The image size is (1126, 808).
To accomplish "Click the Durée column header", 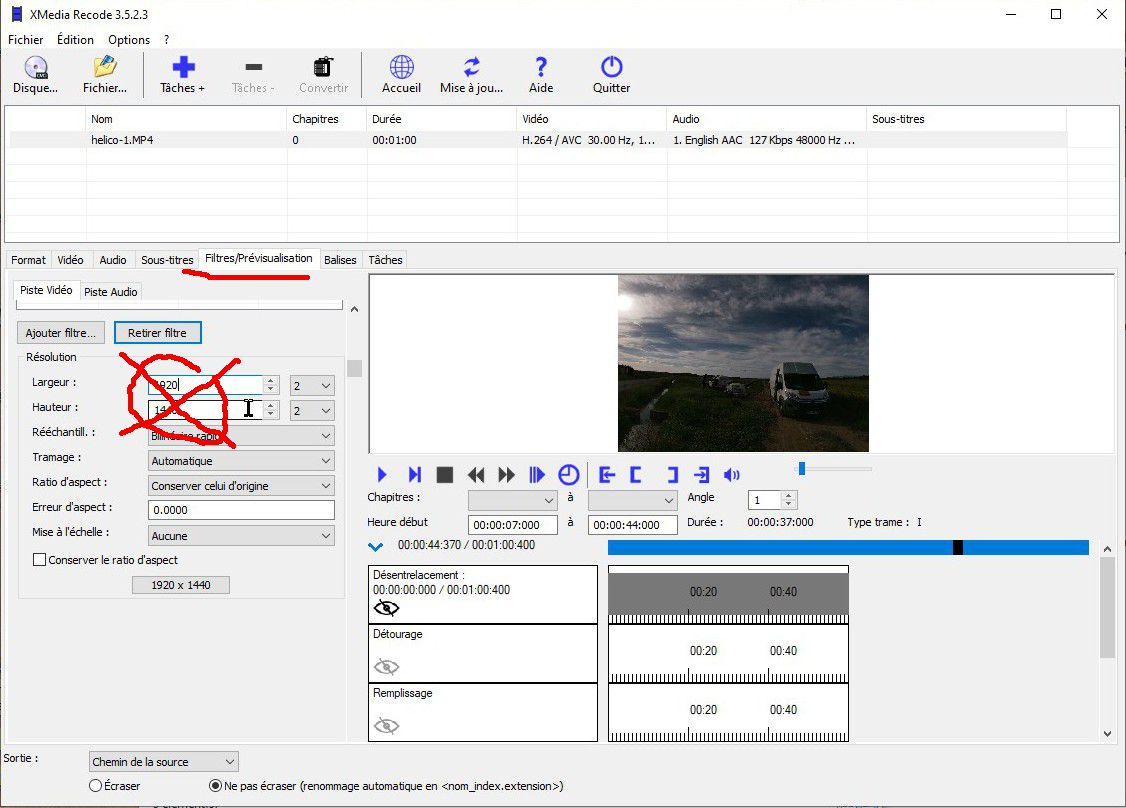I will (x=441, y=119).
